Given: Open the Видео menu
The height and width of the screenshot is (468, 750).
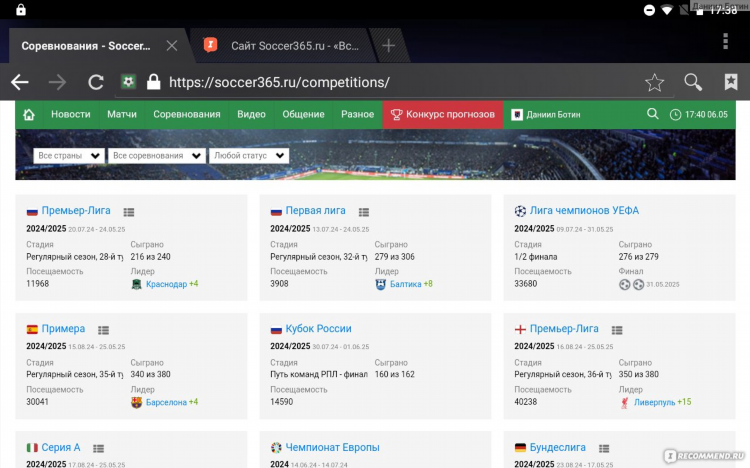Looking at the screenshot, I should pos(251,114).
